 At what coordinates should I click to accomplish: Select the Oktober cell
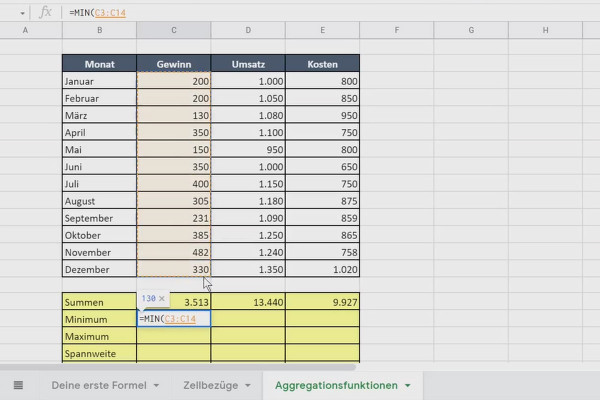[x=99, y=235]
